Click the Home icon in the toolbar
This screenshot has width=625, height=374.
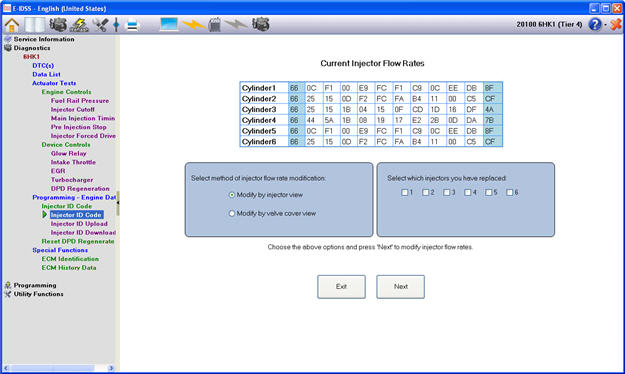12,25
